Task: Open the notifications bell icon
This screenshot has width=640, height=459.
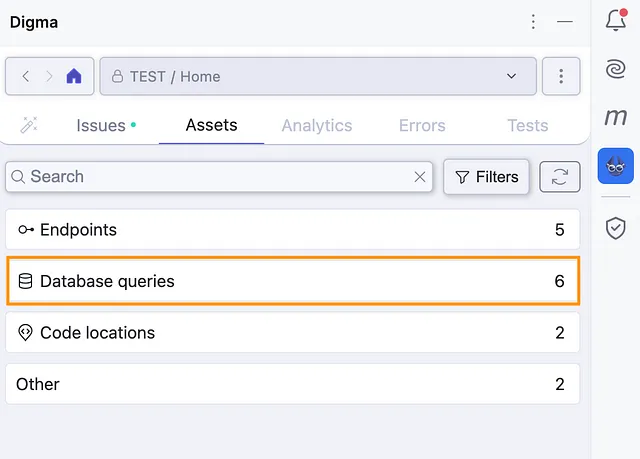Action: click(616, 20)
